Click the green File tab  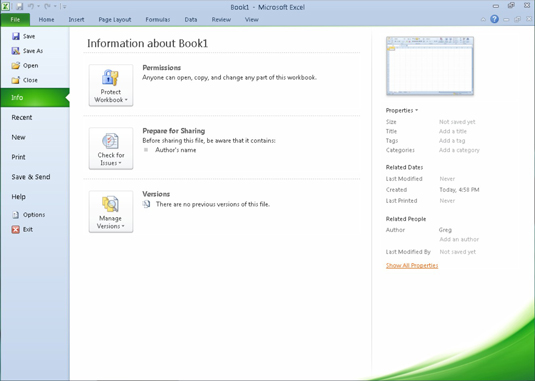15,19
